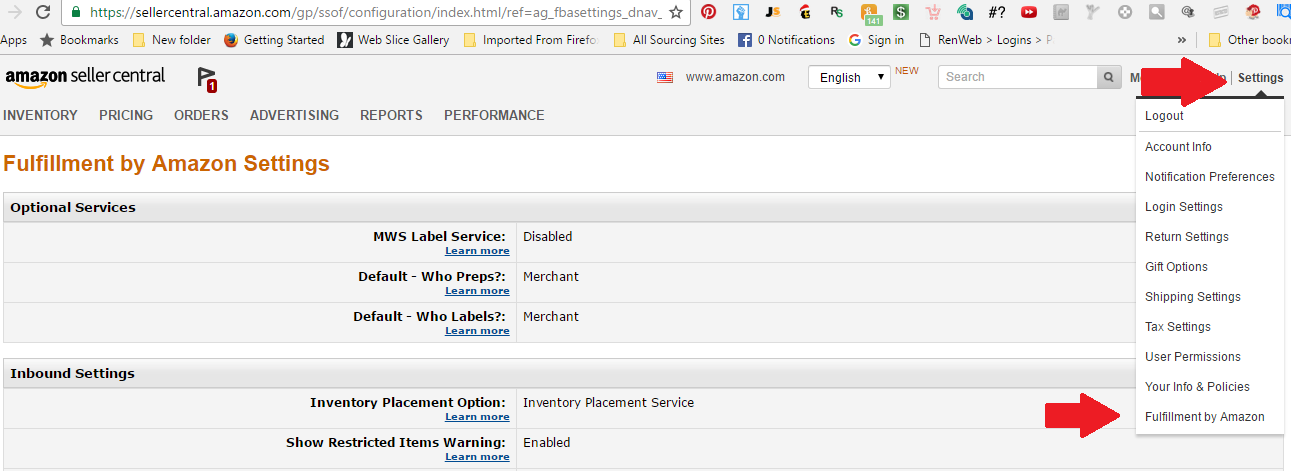Image resolution: width=1291 pixels, height=471 pixels.
Task: Click the red play-button extension icon
Action: [x=1029, y=12]
